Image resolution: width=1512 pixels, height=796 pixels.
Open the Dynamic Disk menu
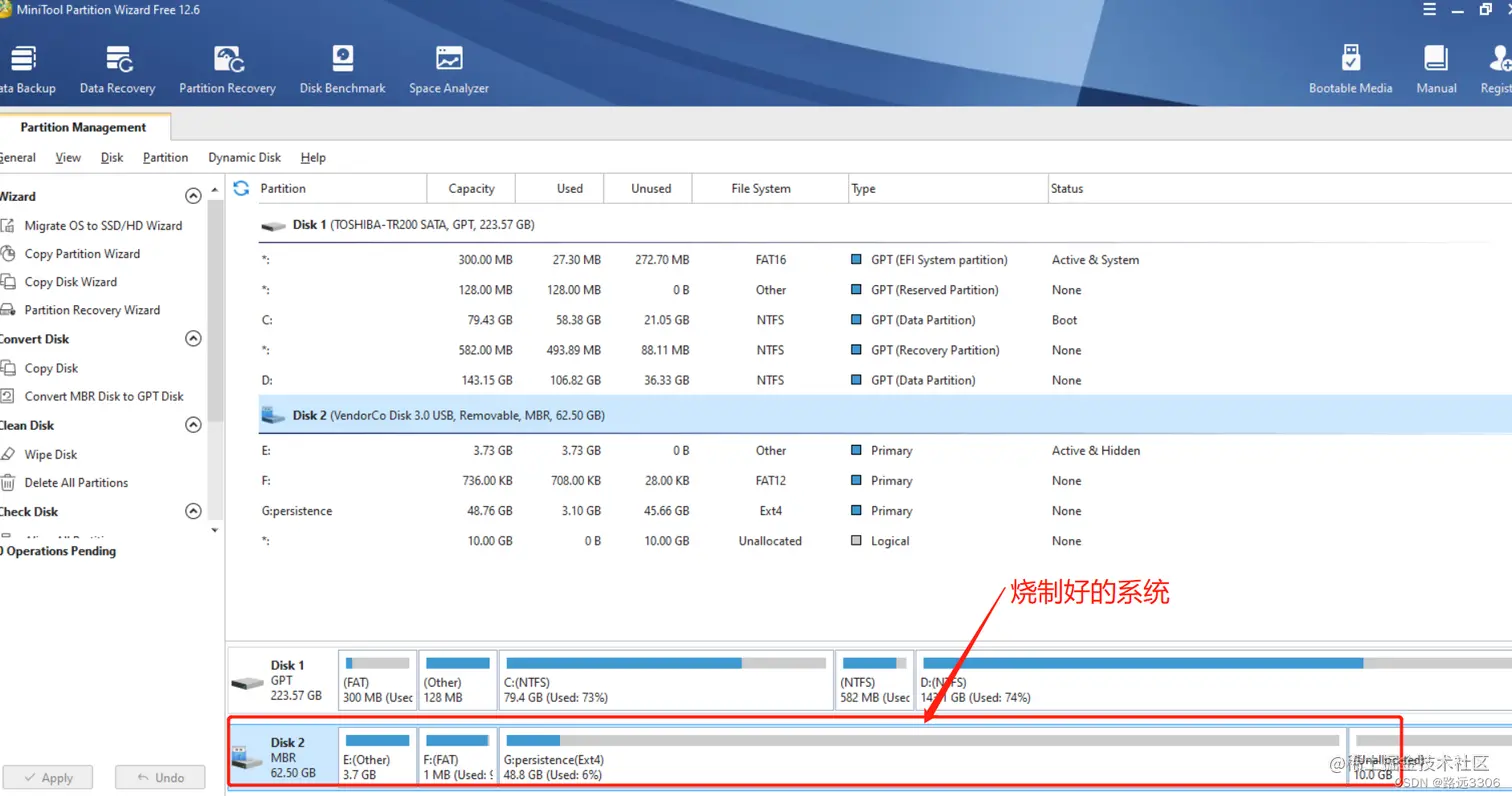point(244,158)
